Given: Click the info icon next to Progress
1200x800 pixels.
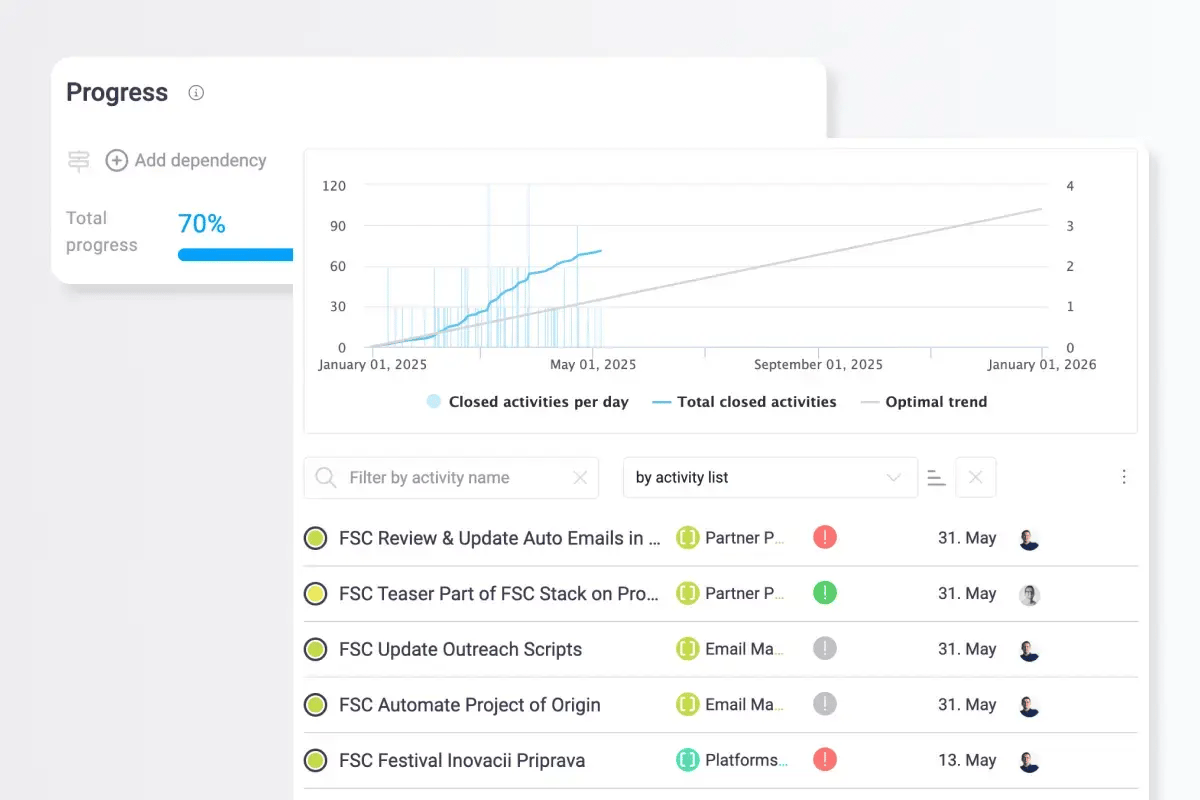Looking at the screenshot, I should point(196,93).
